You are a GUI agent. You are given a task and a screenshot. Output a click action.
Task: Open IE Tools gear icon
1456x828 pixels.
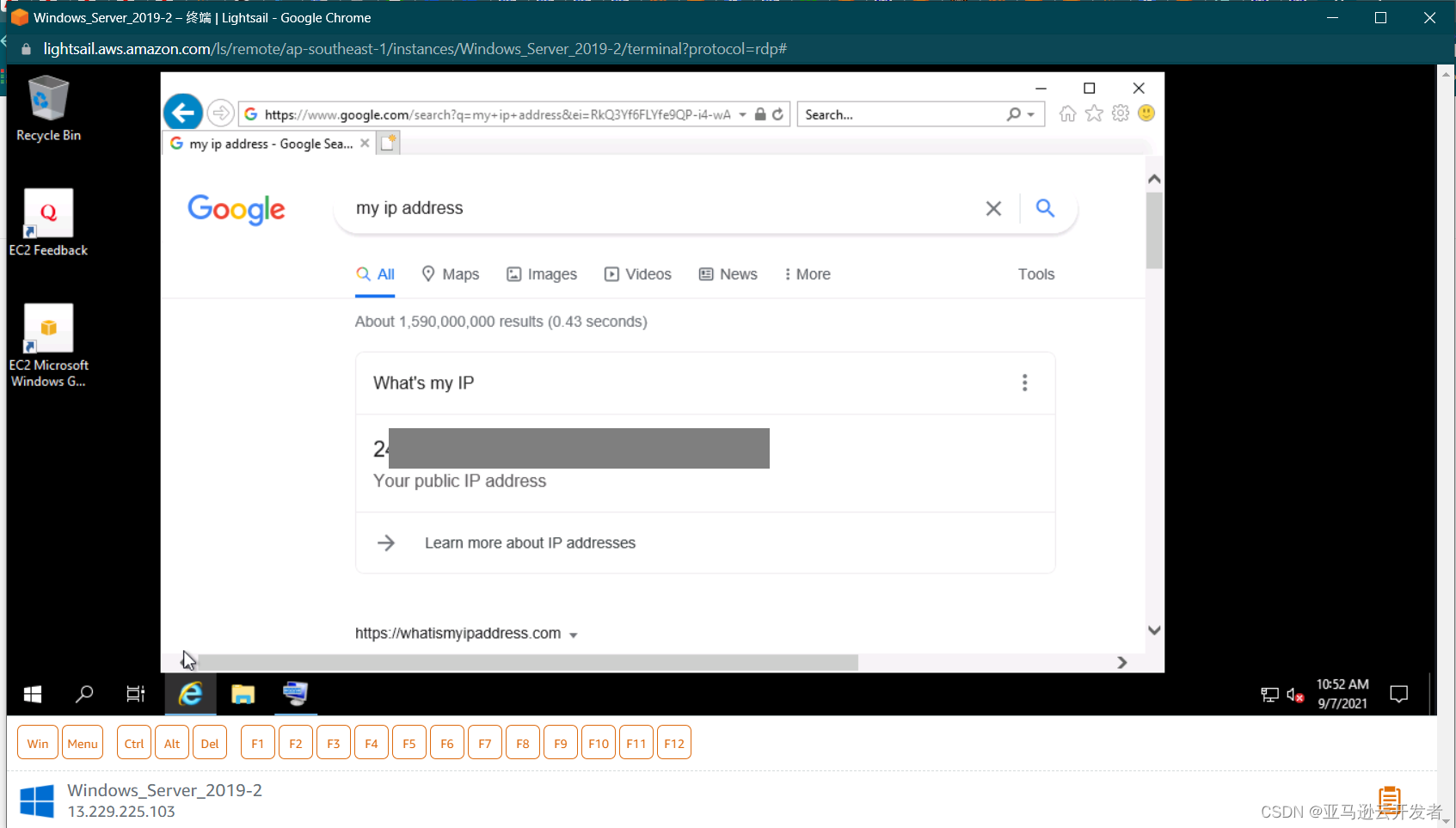point(1121,113)
